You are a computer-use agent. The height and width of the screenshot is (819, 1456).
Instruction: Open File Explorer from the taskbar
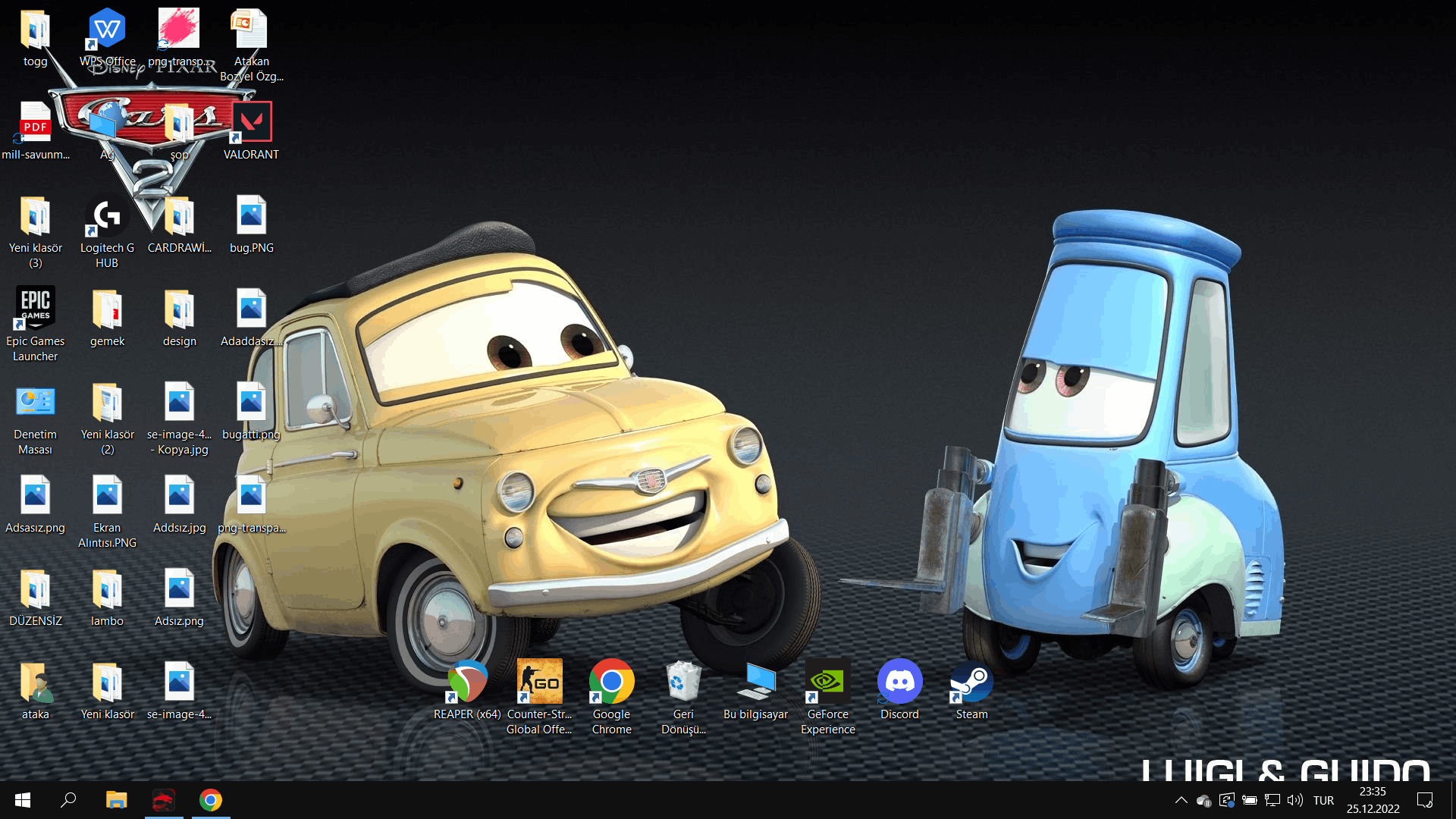pyautogui.click(x=116, y=800)
